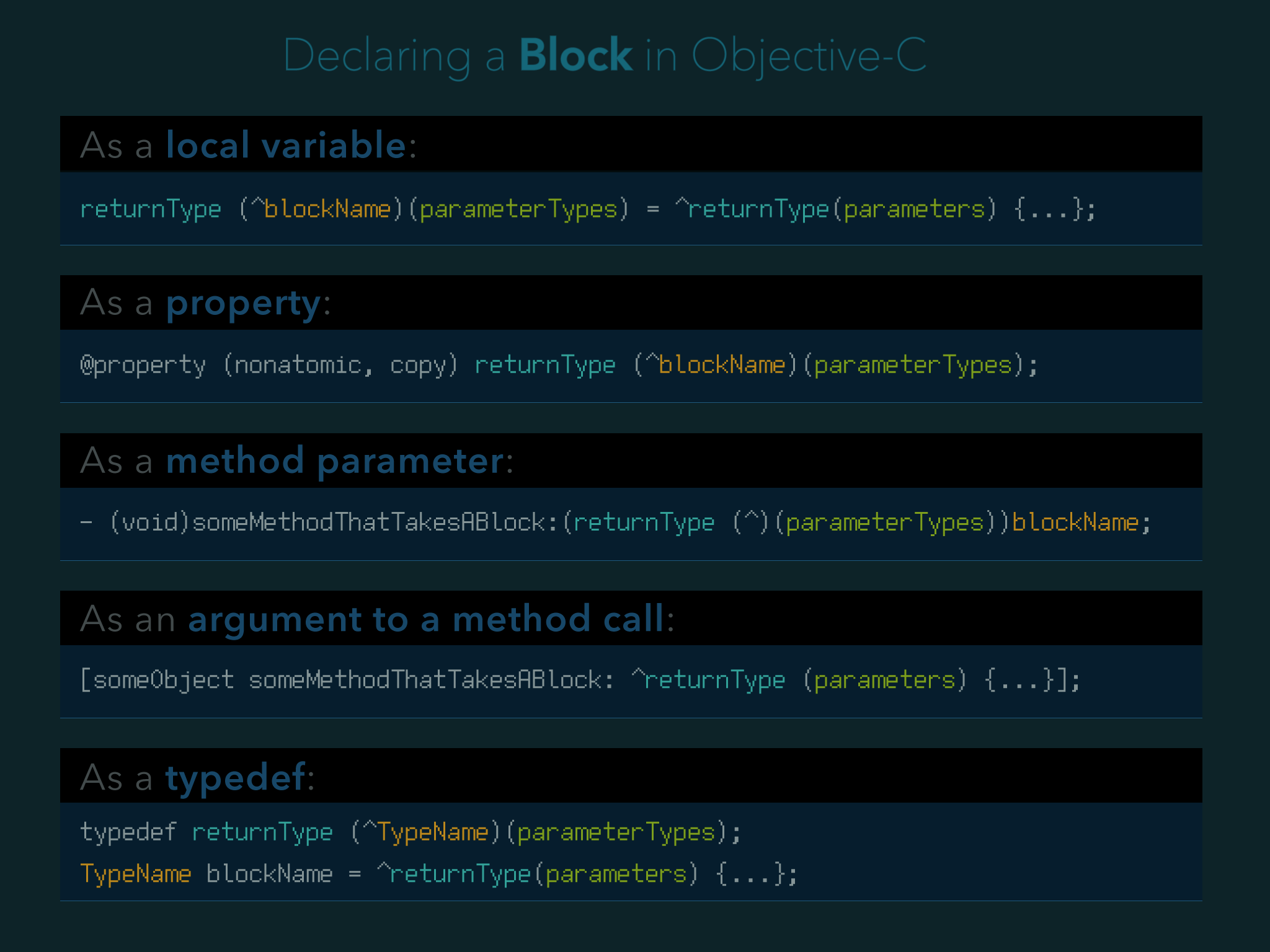This screenshot has height=952, width=1270.
Task: Click the @property nonatomic copy code line
Action: [558, 366]
